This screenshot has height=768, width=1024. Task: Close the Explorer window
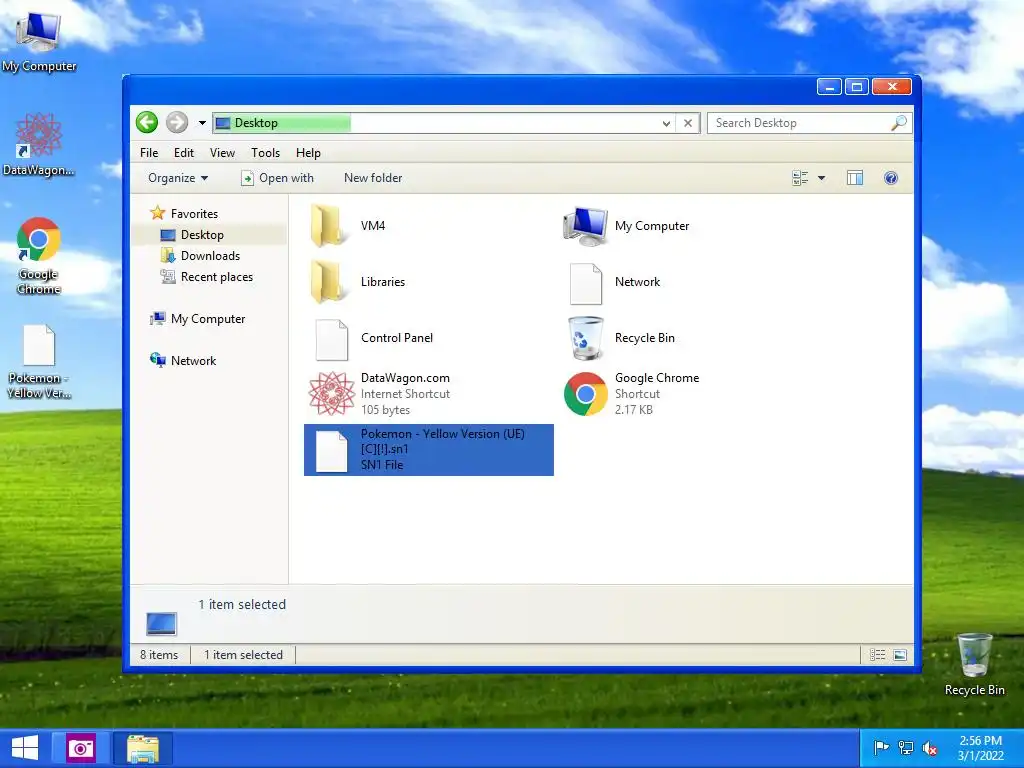[891, 87]
